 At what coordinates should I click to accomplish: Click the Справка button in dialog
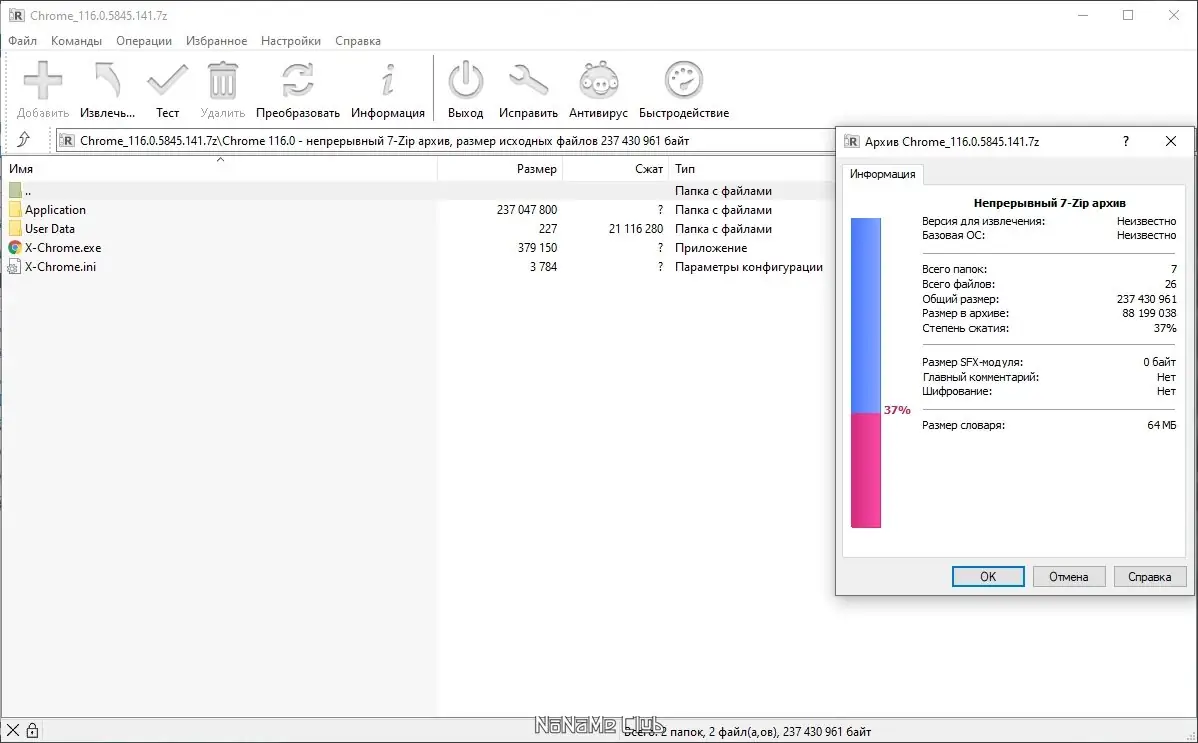[x=1150, y=576]
